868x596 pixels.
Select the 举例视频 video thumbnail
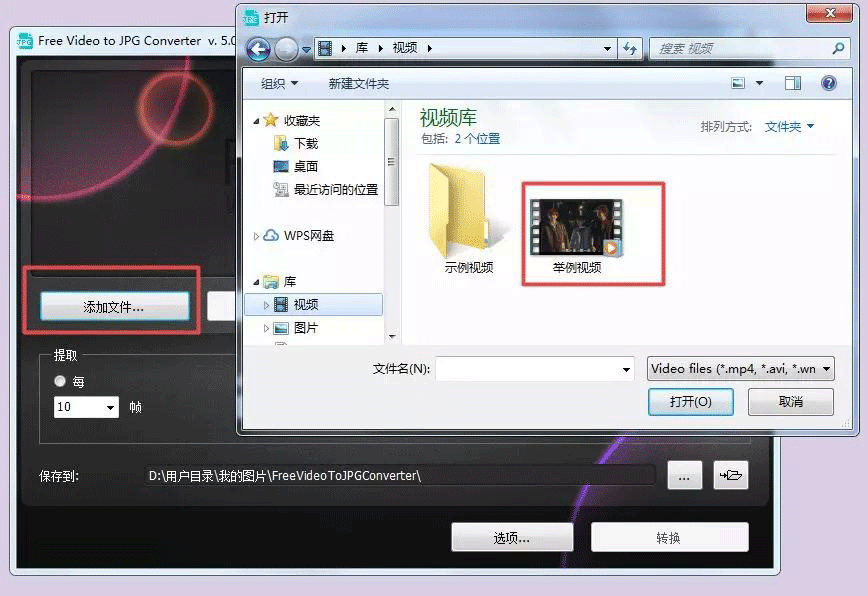pyautogui.click(x=576, y=230)
